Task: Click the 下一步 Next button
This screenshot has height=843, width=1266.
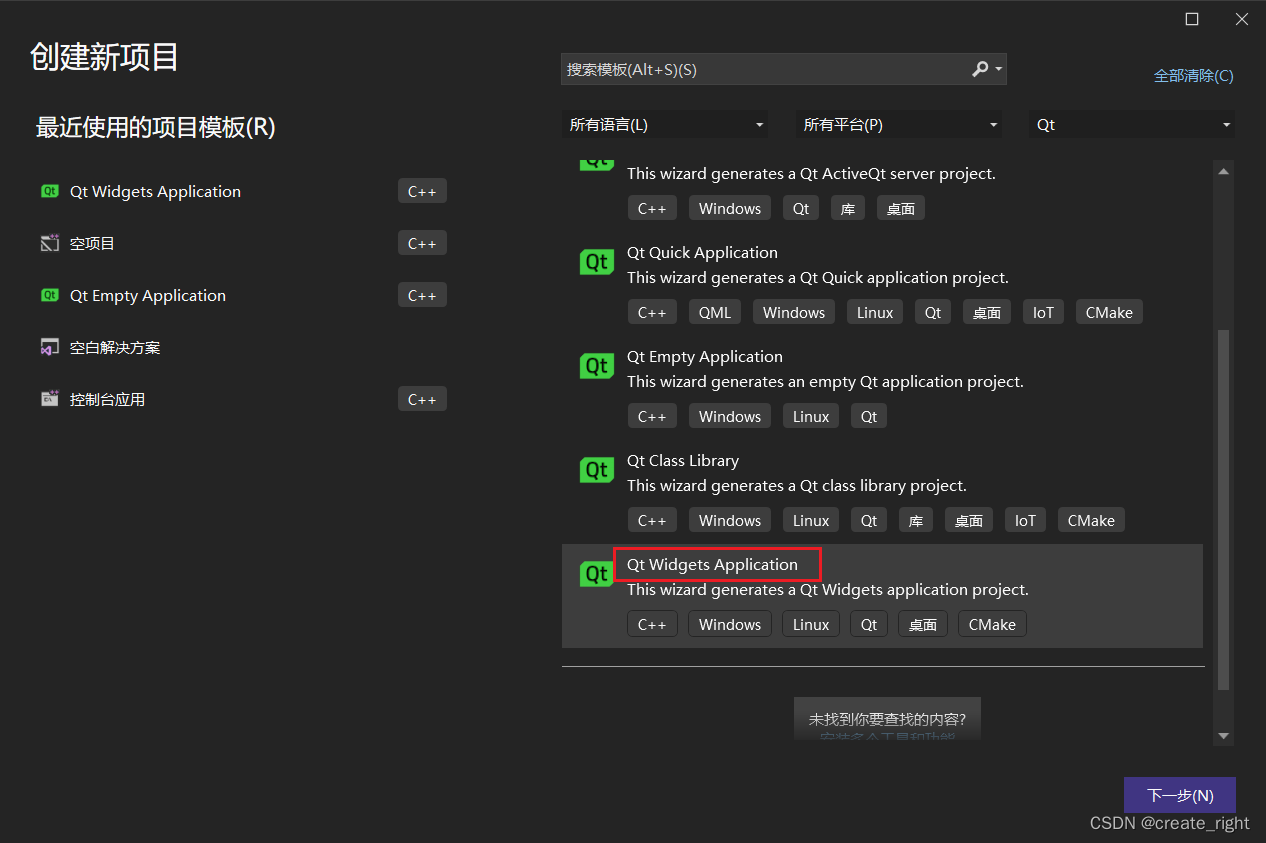Action: coord(1180,796)
